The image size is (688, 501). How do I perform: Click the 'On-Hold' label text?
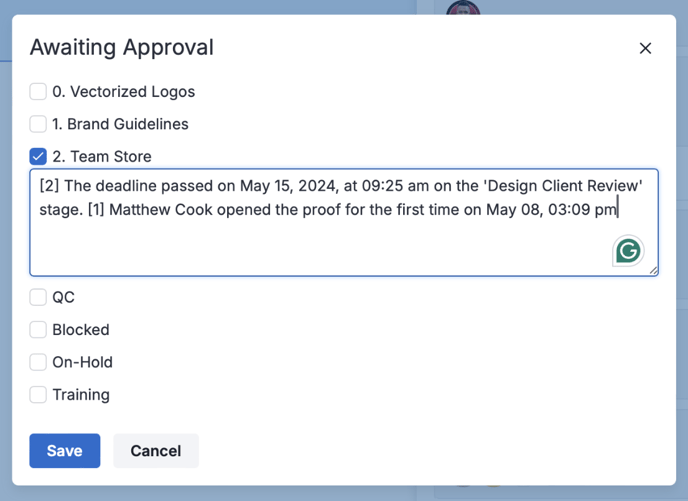point(82,362)
